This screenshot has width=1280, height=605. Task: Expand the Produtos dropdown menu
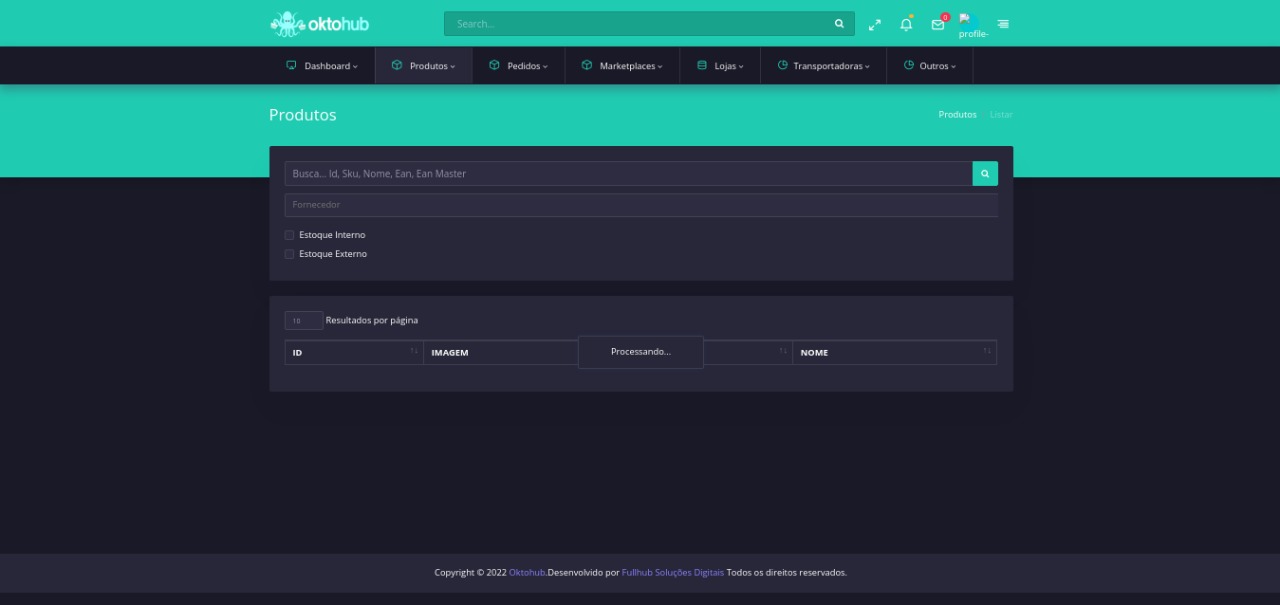424,66
